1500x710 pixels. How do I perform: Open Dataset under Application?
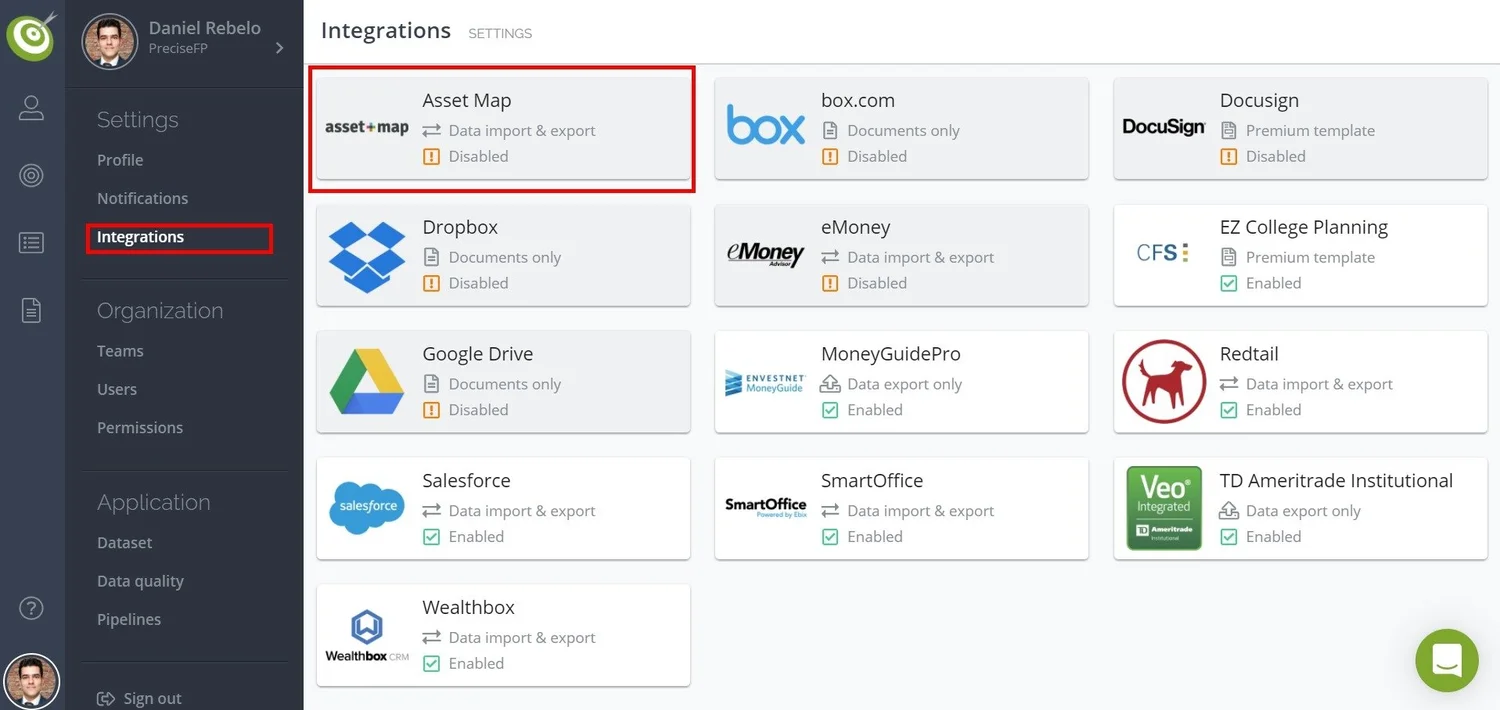click(125, 543)
